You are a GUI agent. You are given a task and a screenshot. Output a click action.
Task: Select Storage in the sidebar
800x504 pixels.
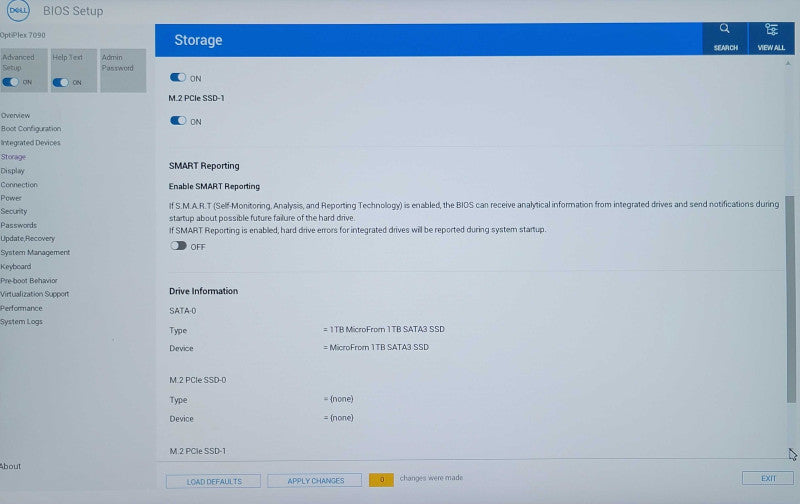pyautogui.click(x=13, y=157)
